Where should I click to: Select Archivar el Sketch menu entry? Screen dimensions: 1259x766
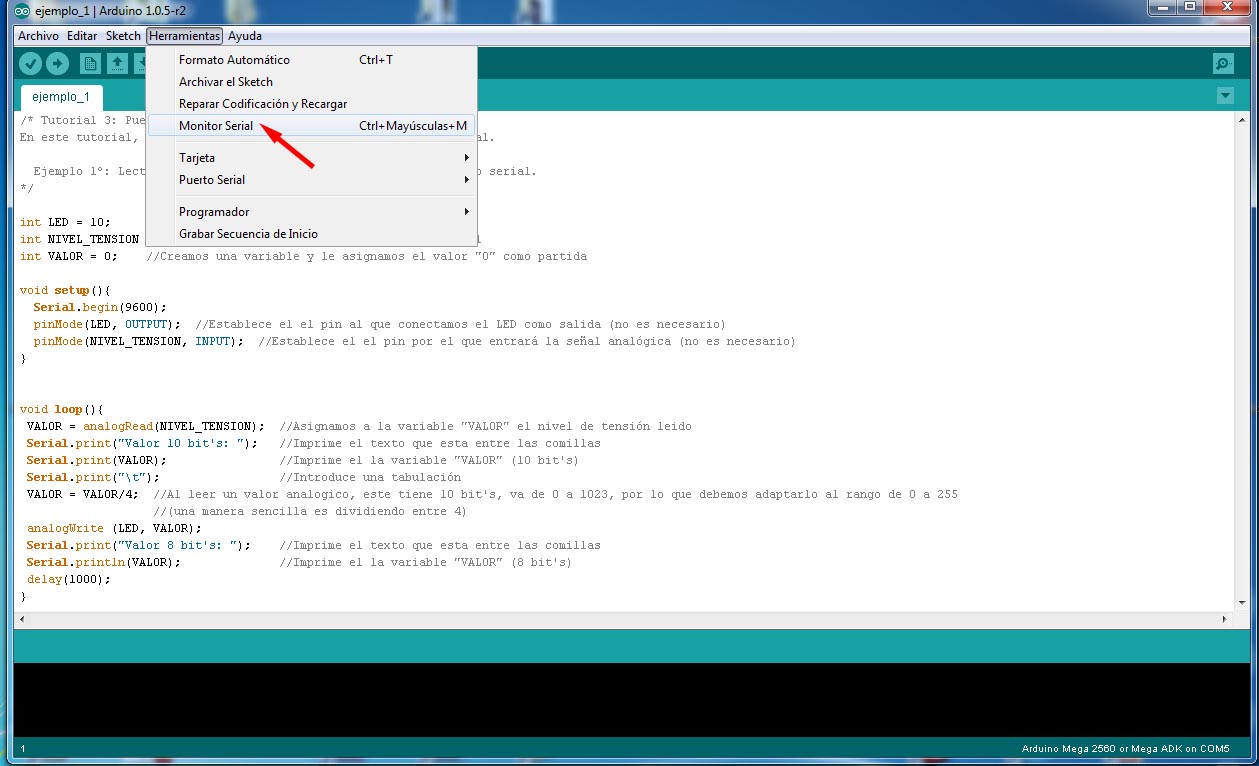point(311,82)
